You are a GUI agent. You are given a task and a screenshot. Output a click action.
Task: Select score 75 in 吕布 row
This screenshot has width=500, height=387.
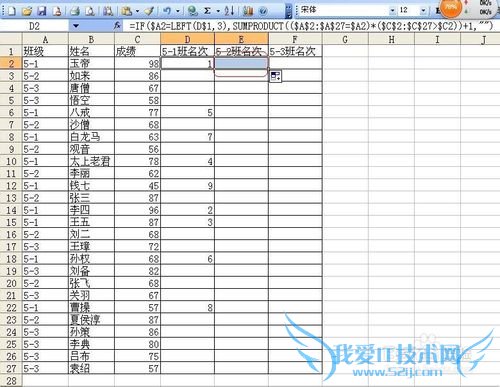(137, 356)
